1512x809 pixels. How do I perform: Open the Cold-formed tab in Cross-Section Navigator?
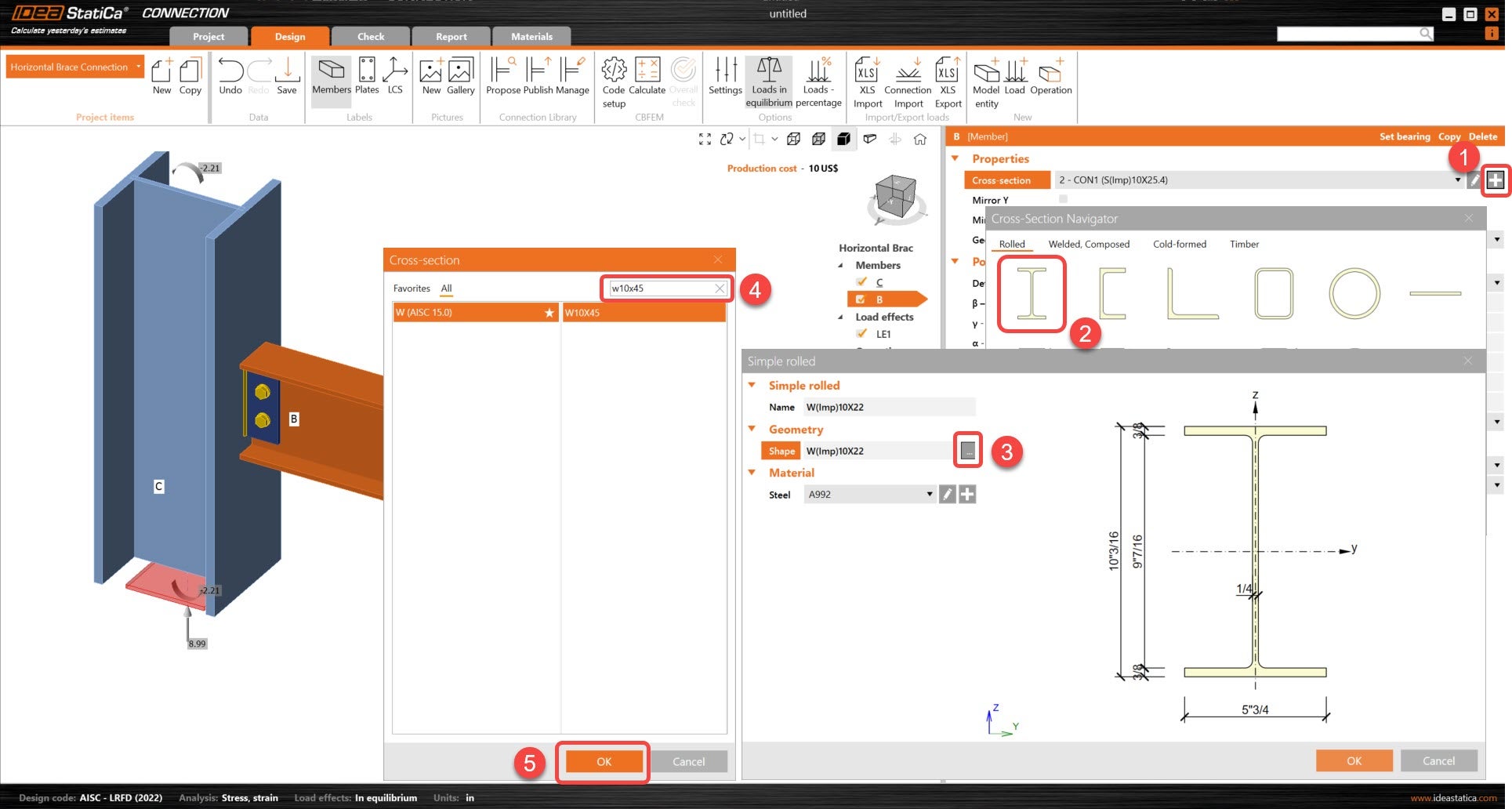[1179, 244]
